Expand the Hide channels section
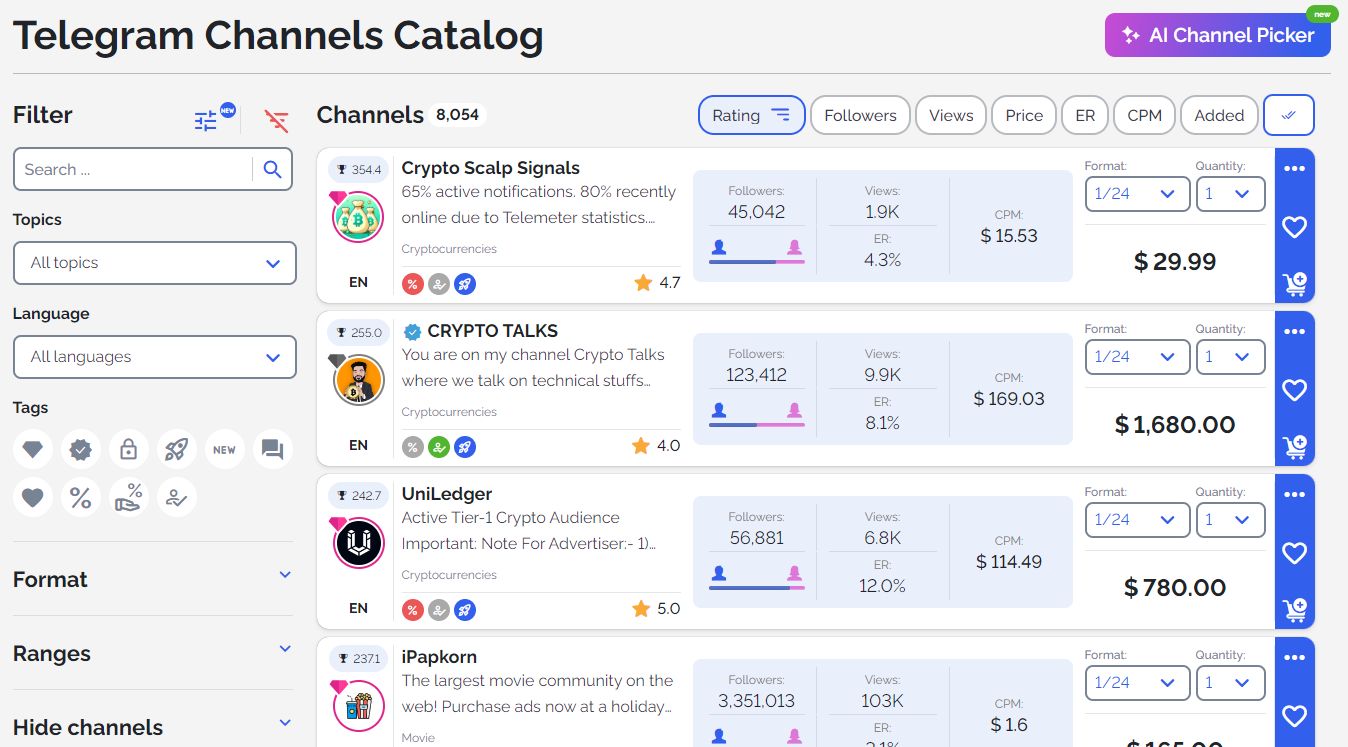 (x=153, y=727)
